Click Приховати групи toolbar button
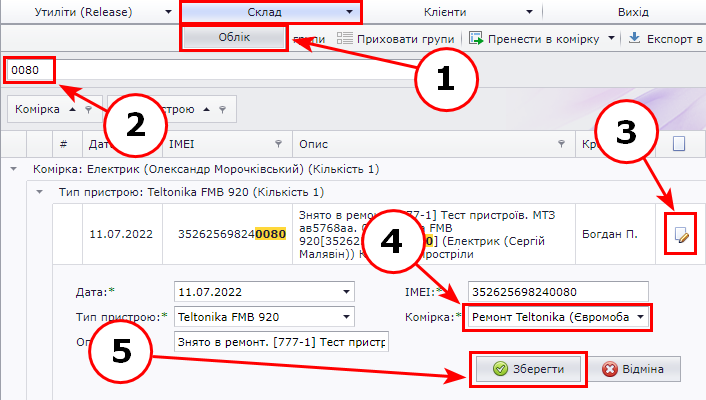This screenshot has width=706, height=400. click(x=396, y=39)
